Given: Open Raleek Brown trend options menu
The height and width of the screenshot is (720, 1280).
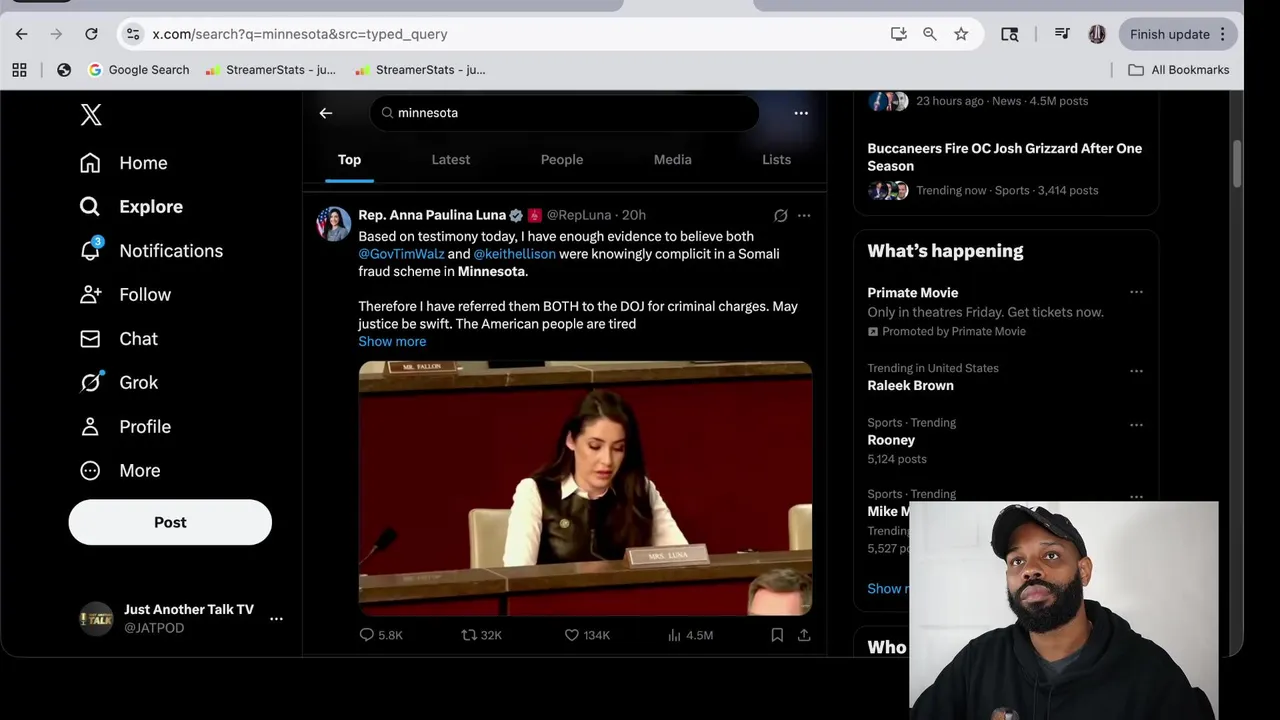Looking at the screenshot, I should click(1136, 371).
